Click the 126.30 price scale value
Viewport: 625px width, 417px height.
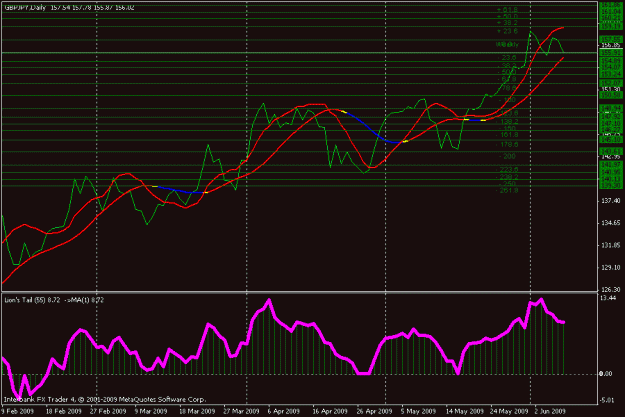click(610, 289)
